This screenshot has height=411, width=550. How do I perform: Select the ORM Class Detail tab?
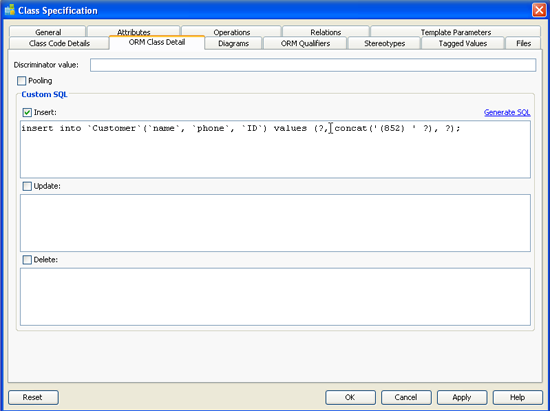[157, 42]
